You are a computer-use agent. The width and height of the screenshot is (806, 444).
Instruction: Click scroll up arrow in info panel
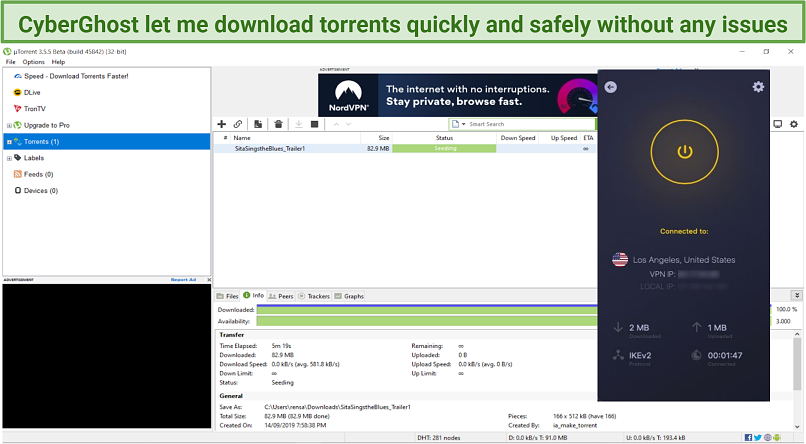click(x=797, y=335)
